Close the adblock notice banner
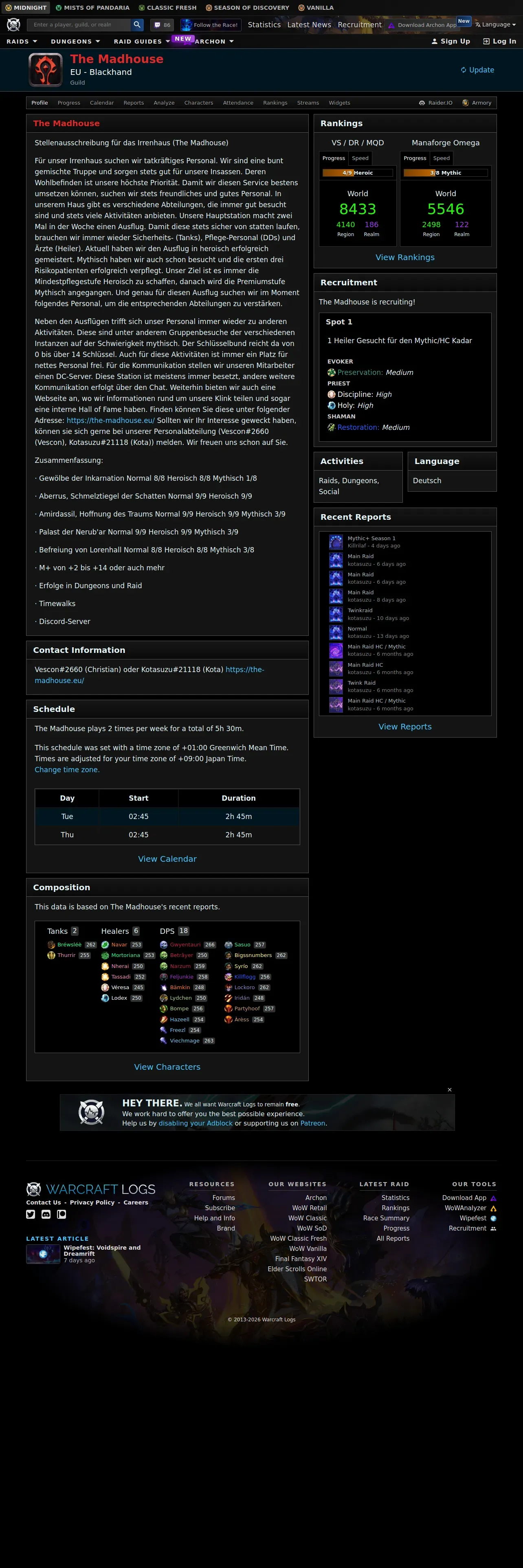 (450, 1090)
